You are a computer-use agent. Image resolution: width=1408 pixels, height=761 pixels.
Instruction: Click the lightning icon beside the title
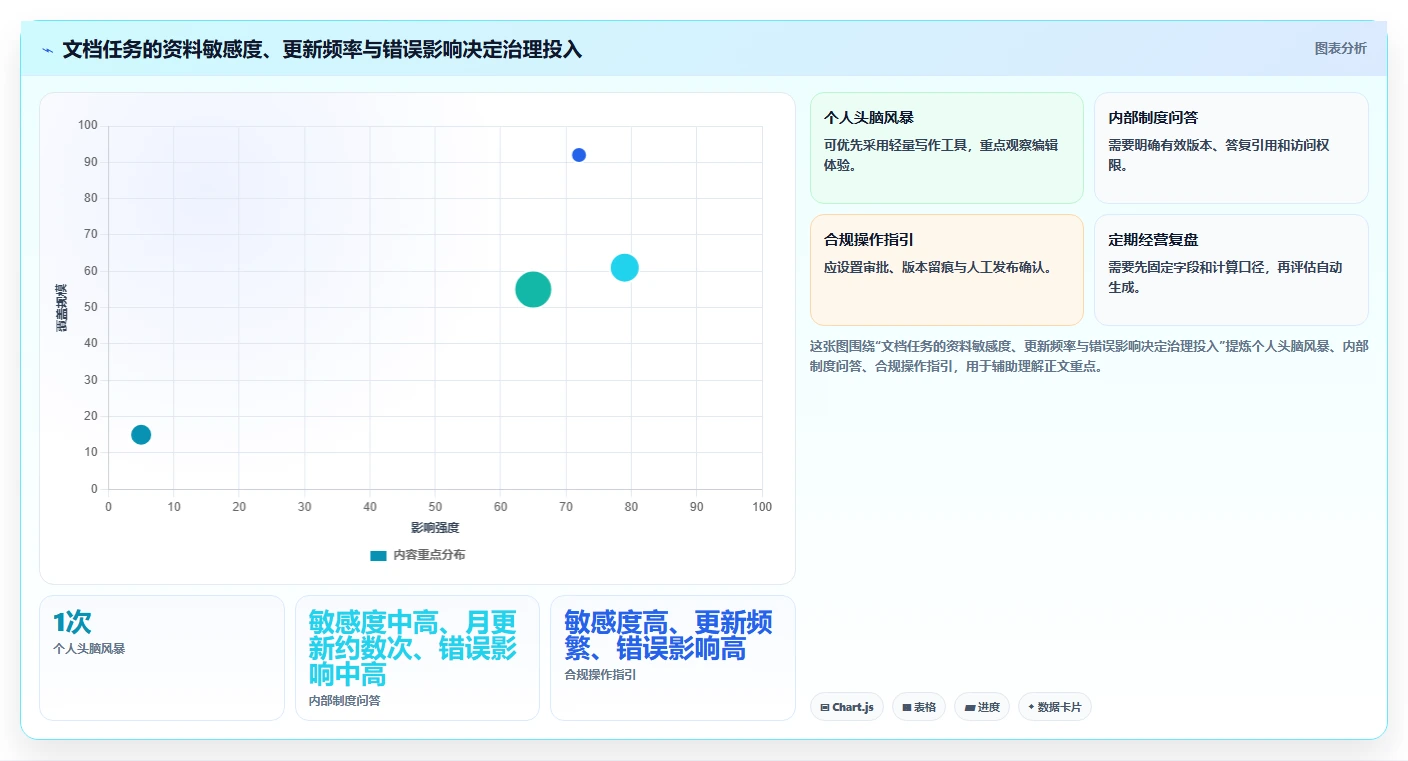(48, 50)
